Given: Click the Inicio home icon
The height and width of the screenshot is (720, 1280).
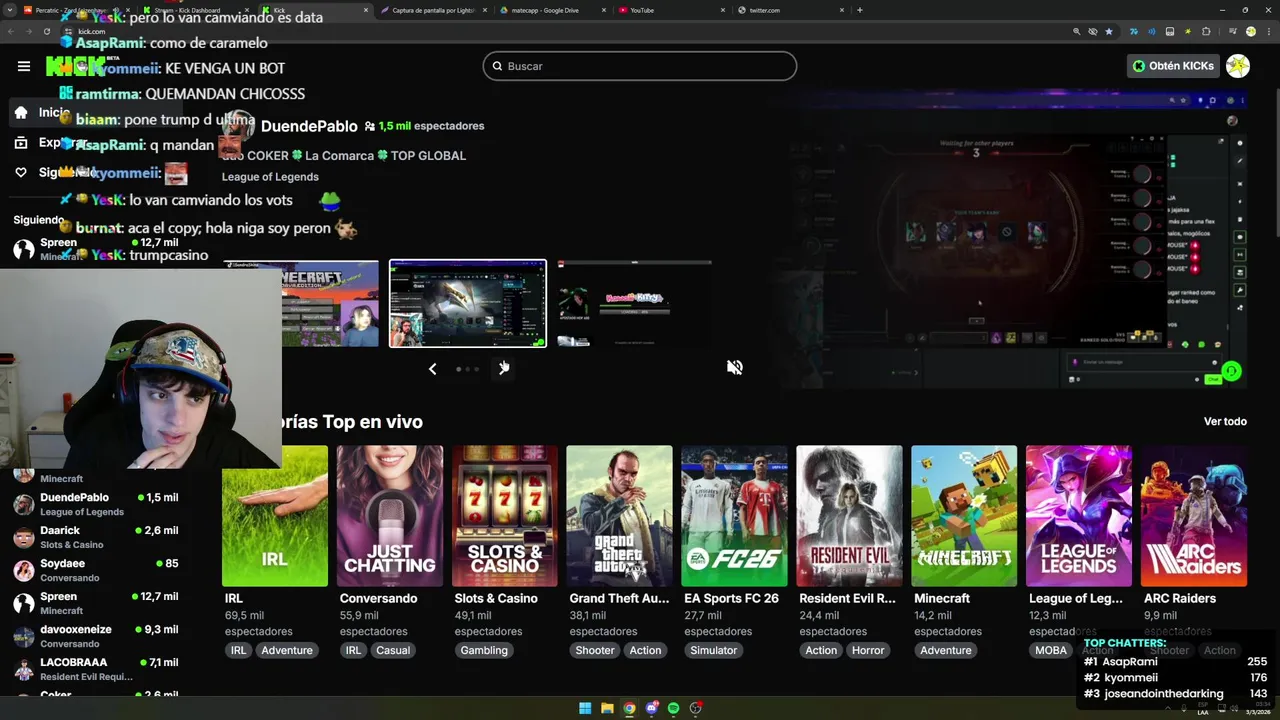Looking at the screenshot, I should coord(21,113).
